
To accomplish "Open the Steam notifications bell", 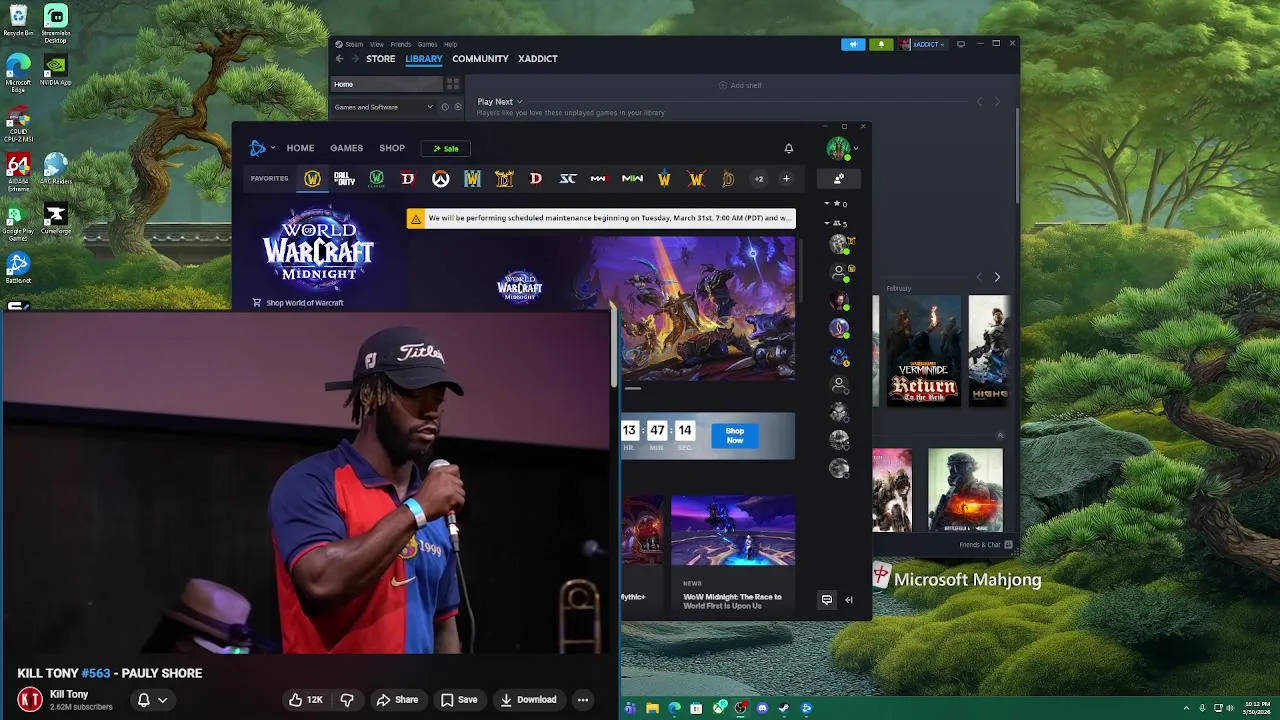I will [x=881, y=44].
